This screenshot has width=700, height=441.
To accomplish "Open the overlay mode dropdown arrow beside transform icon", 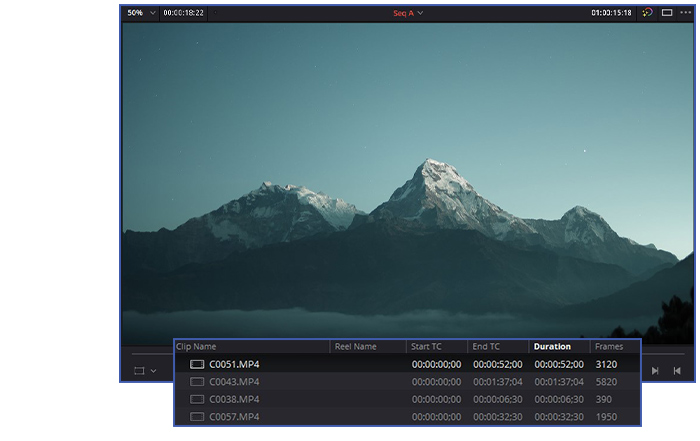I will coord(154,370).
